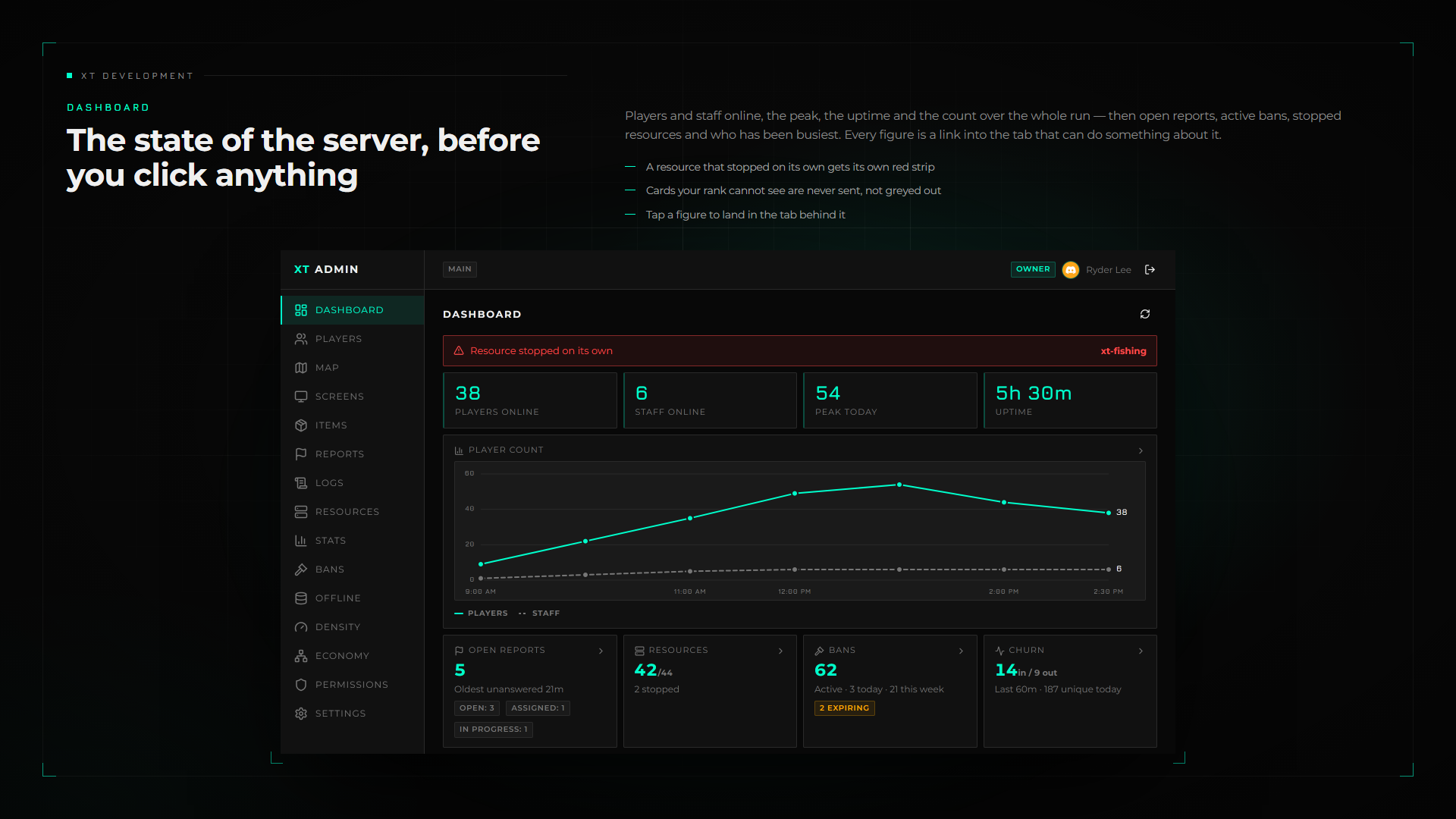The height and width of the screenshot is (819, 1456).
Task: Click the '2 stopped' resources text
Action: [657, 689]
